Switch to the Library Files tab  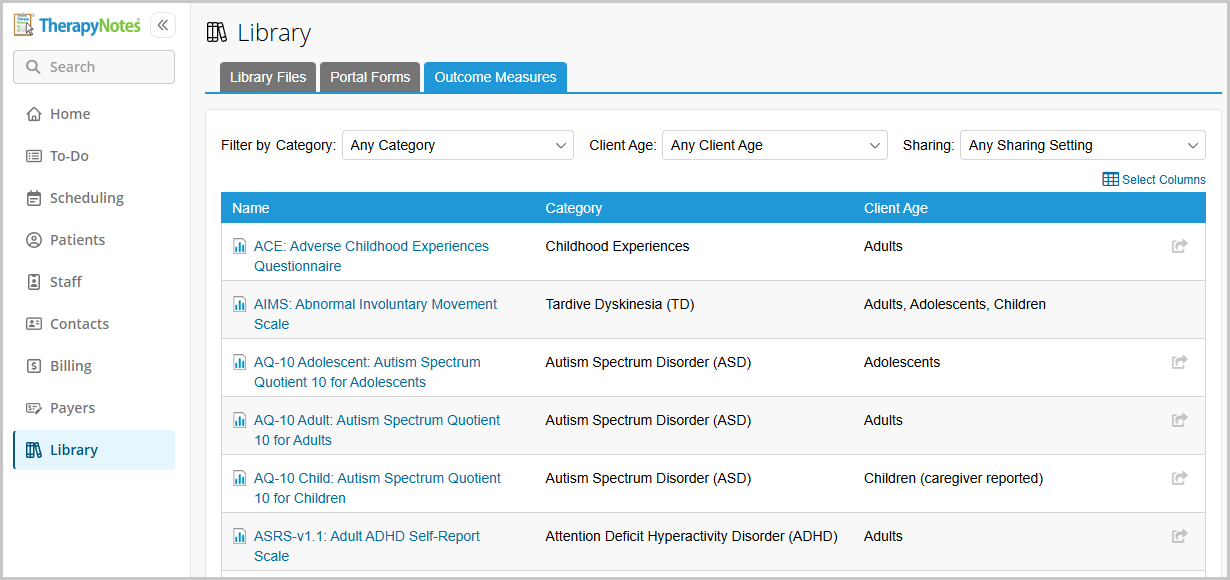pyautogui.click(x=268, y=77)
